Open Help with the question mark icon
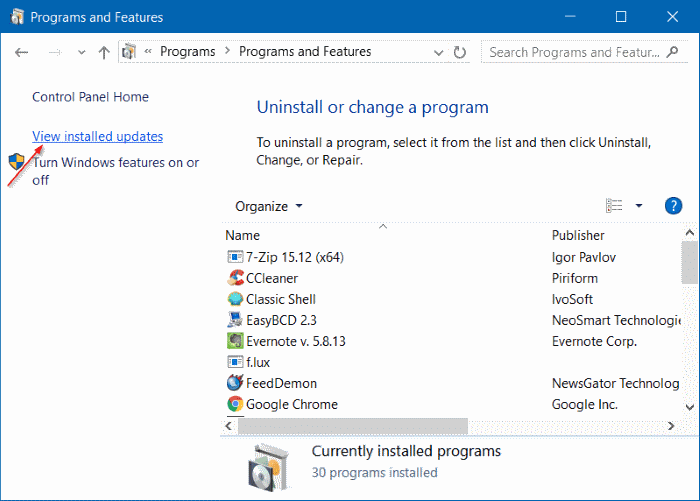The width and height of the screenshot is (700, 501). [673, 206]
